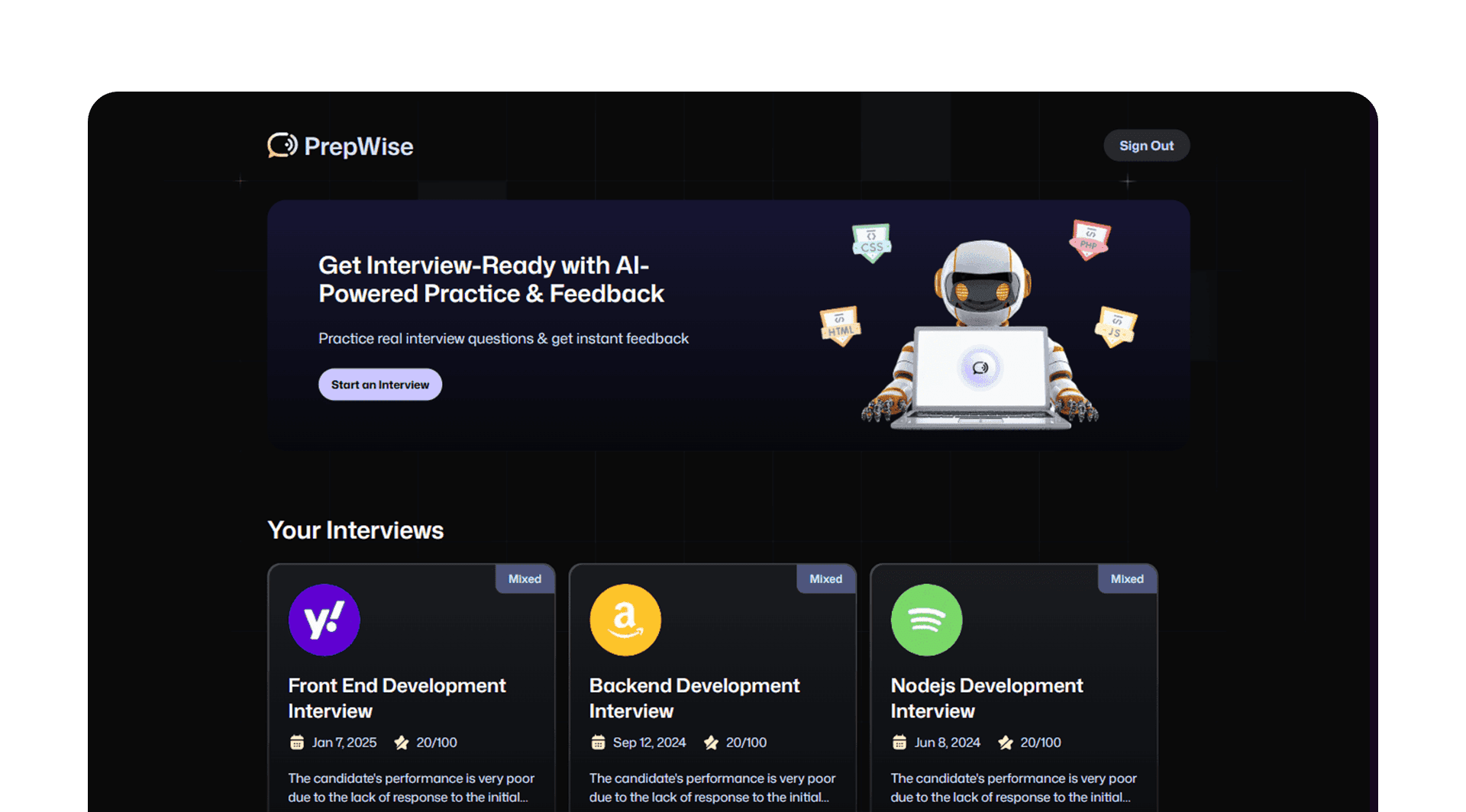Click the Mixed badge on the Front End card
The width and height of the screenshot is (1466, 812).
525,579
